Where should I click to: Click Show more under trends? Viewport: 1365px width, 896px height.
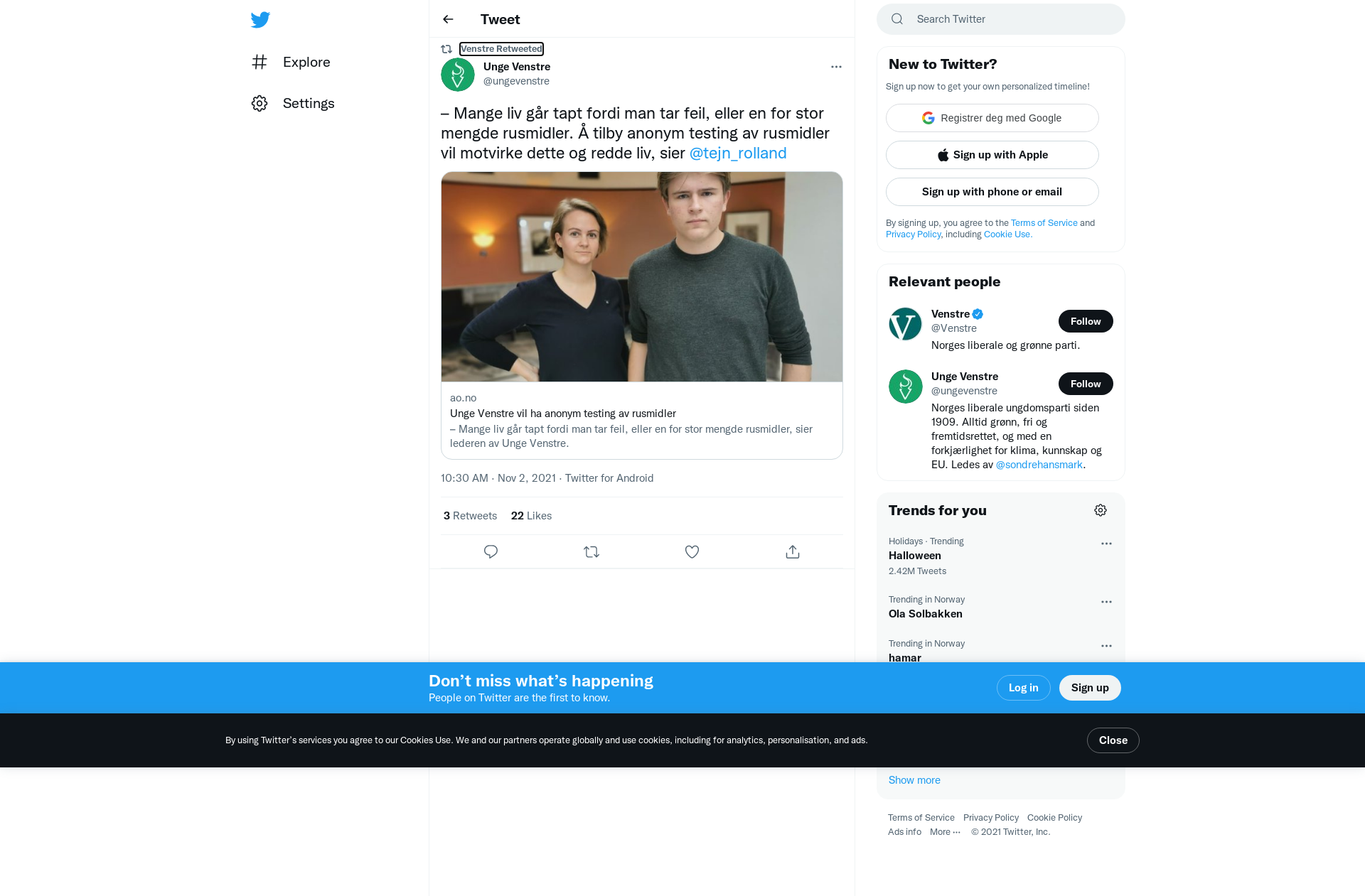[x=914, y=780]
